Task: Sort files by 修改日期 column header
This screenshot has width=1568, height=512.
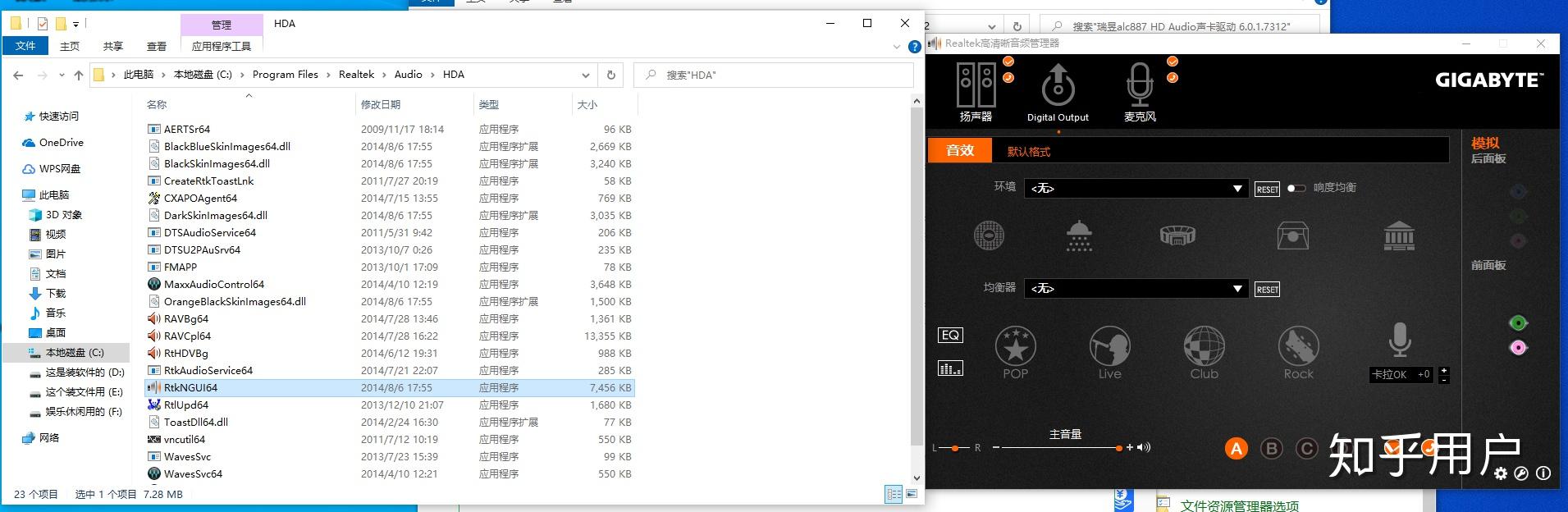Action: [381, 104]
